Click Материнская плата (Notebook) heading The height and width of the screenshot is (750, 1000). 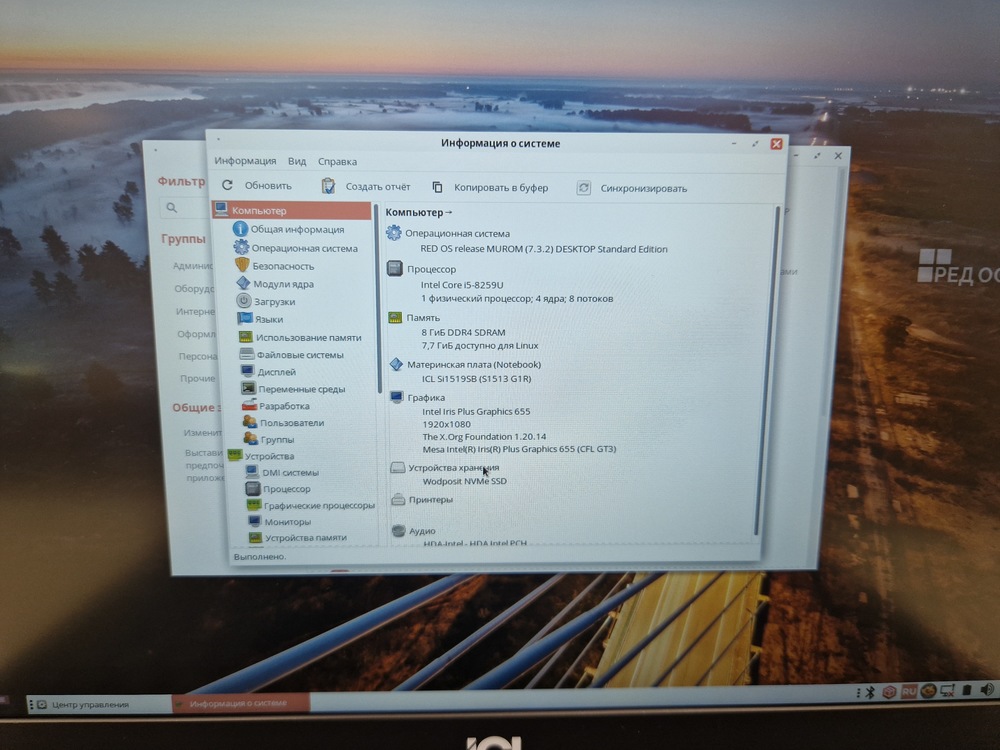pos(474,365)
